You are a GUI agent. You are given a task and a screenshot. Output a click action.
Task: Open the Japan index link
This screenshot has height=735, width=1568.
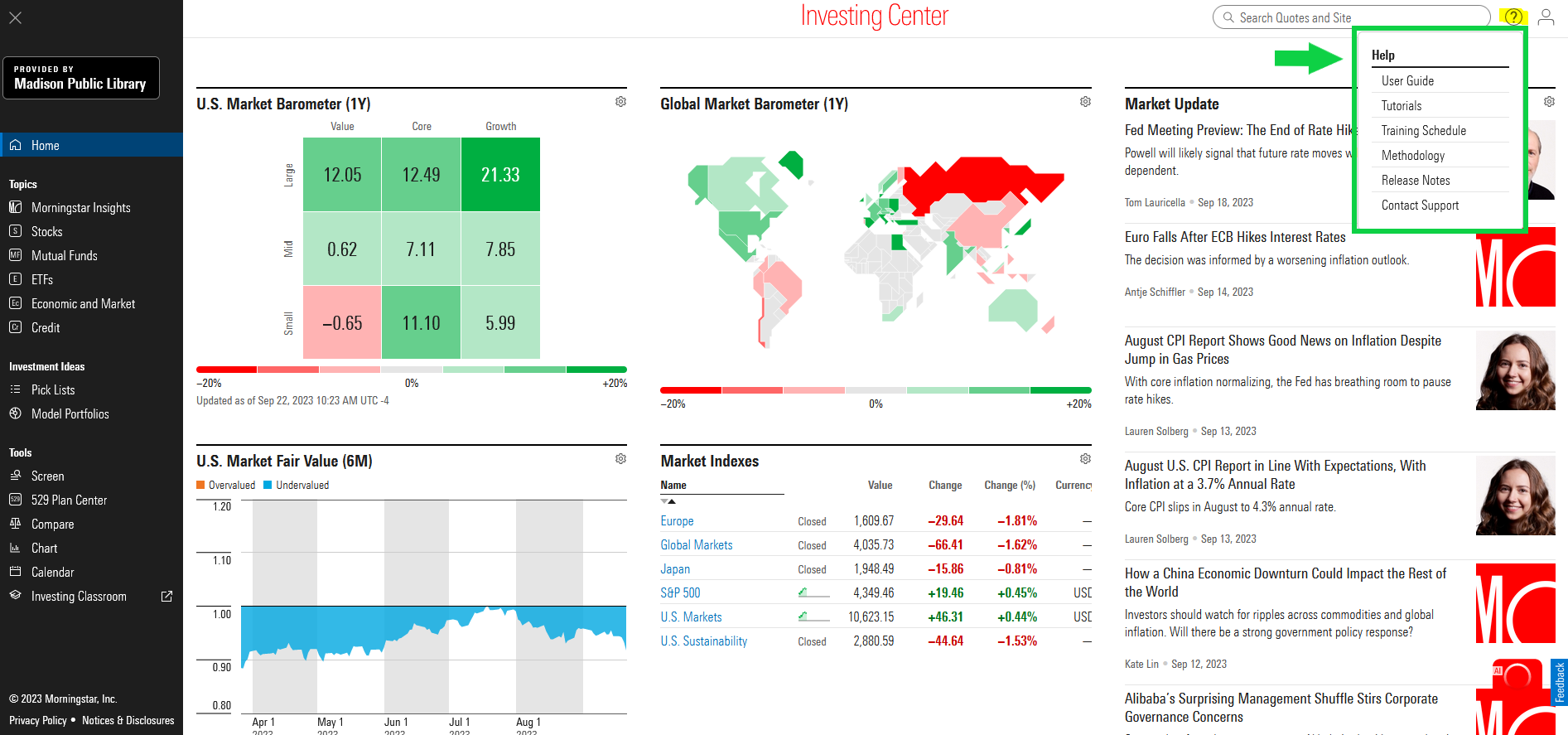pos(675,569)
